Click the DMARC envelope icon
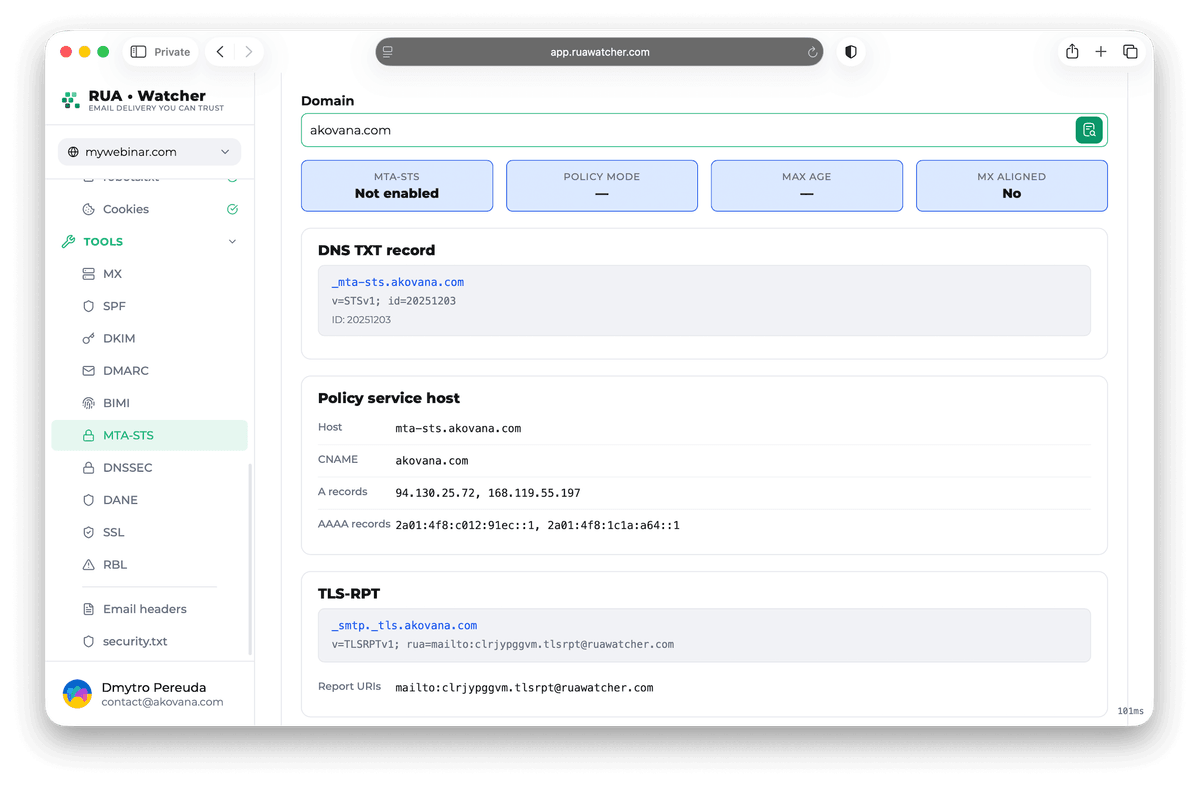Image resolution: width=1199 pixels, height=786 pixels. (89, 371)
